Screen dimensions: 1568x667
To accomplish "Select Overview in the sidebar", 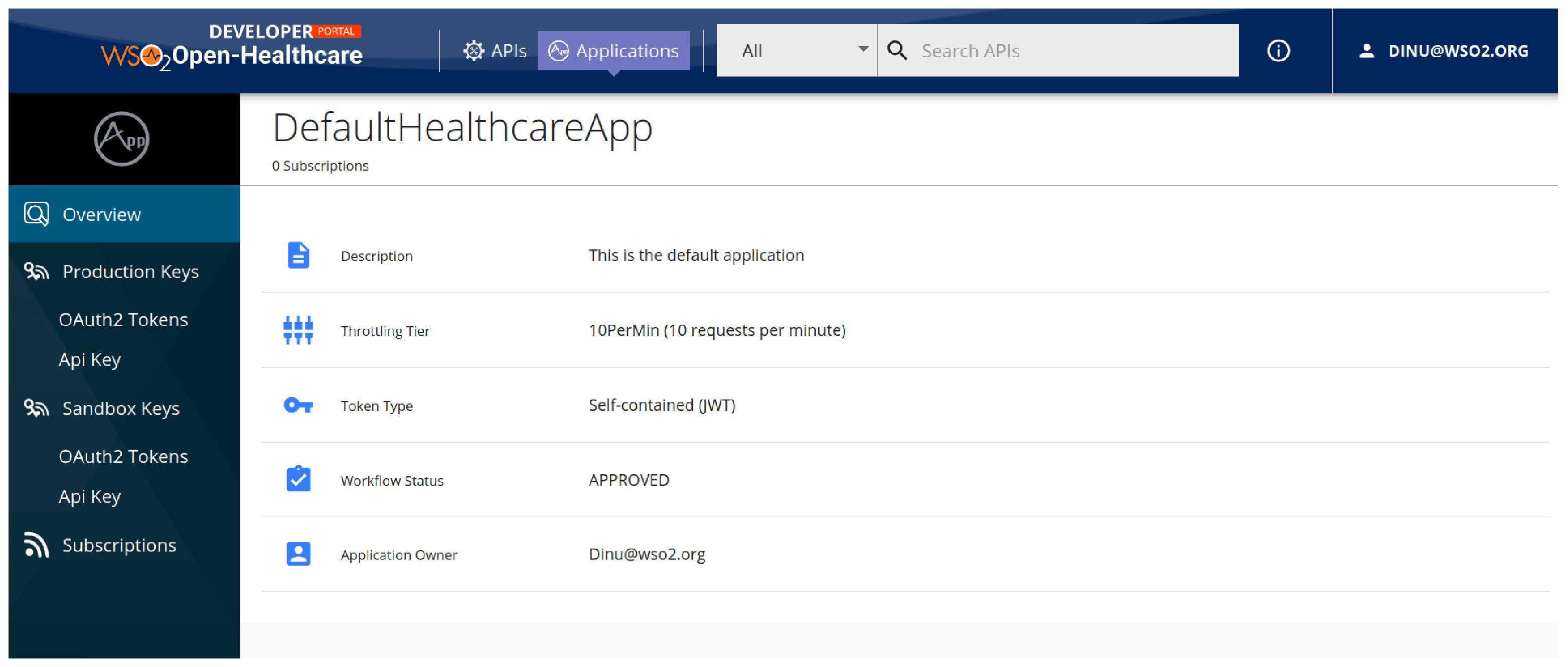I will pyautogui.click(x=124, y=214).
